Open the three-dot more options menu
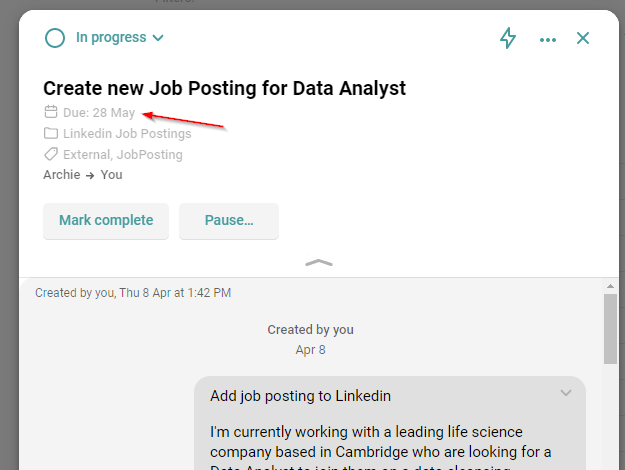 tap(547, 39)
